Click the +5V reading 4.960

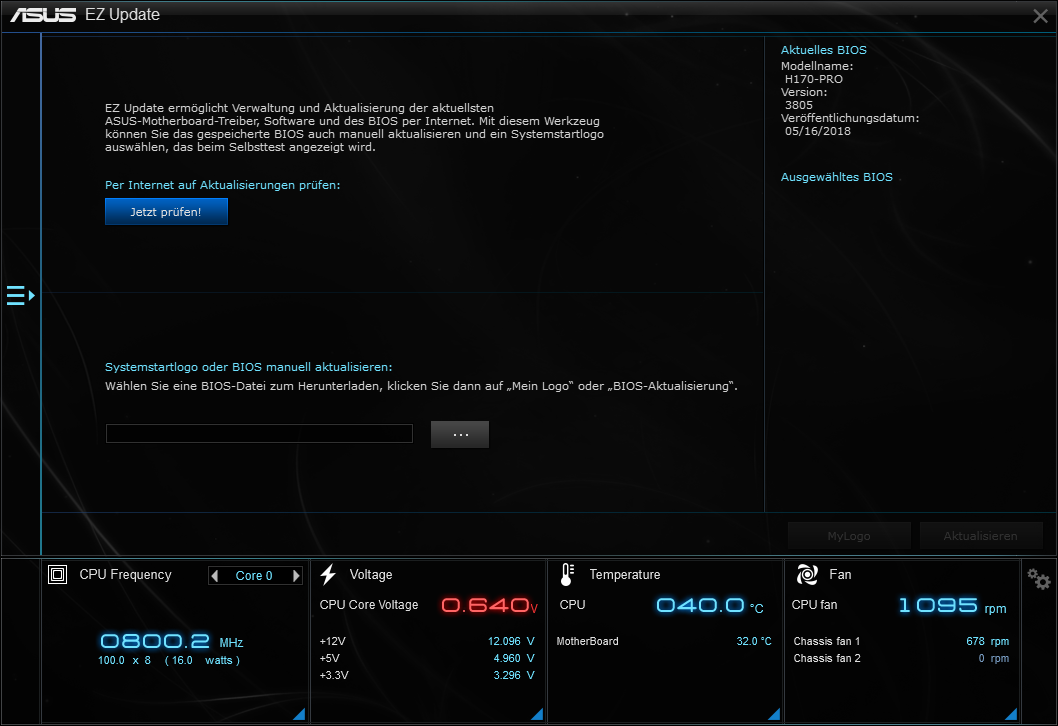point(513,658)
